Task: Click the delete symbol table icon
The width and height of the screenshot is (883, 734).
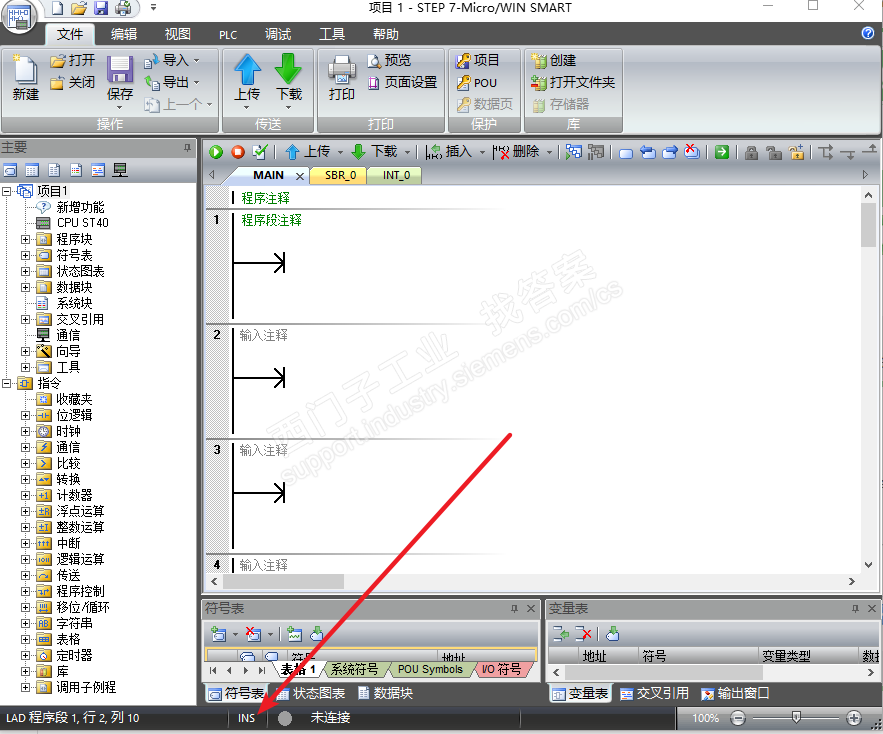Action: point(253,634)
